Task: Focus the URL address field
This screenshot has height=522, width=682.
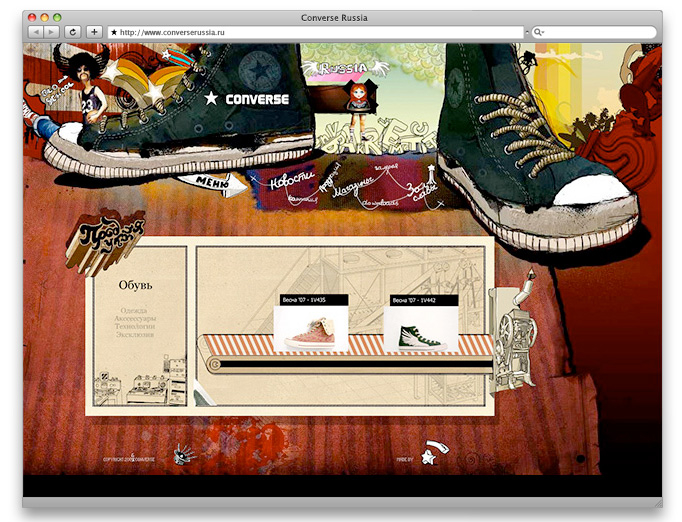Action: (x=316, y=32)
